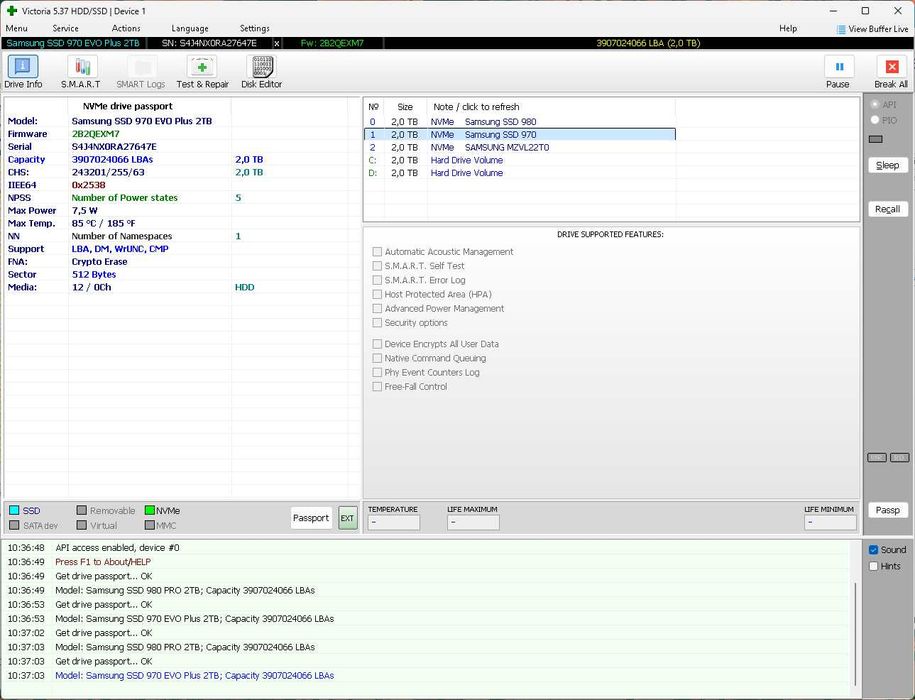Click the LIFE MINIMUM value field

click(x=830, y=522)
